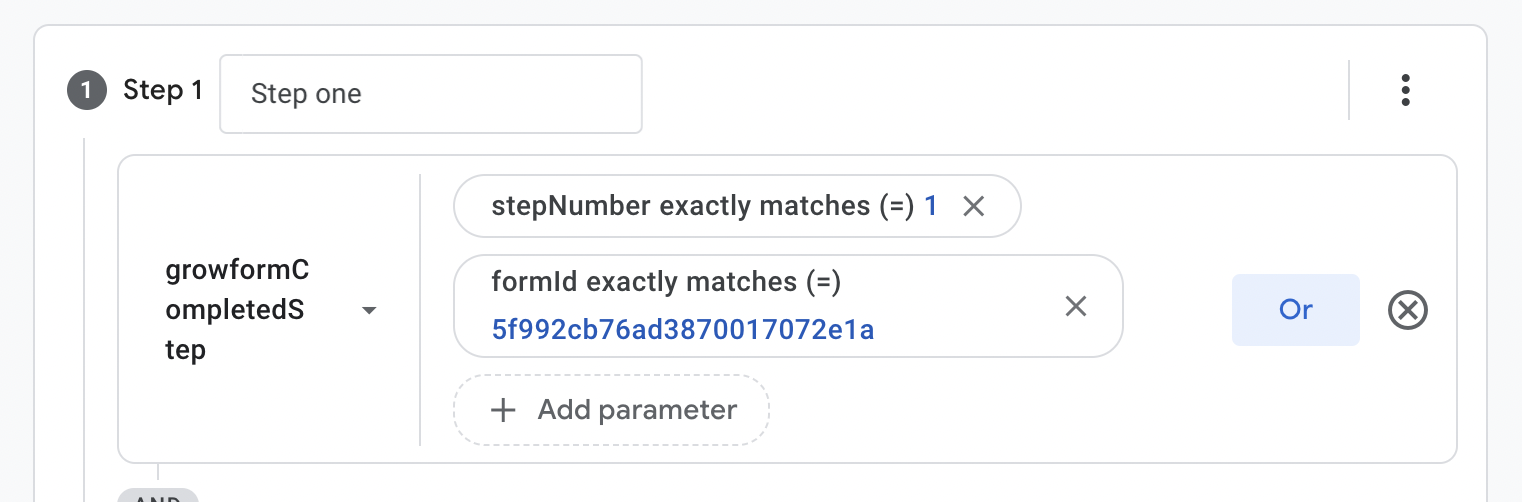Remove the stepNumber parameter with its X
Viewport: 1522px width, 502px height.
point(973,206)
